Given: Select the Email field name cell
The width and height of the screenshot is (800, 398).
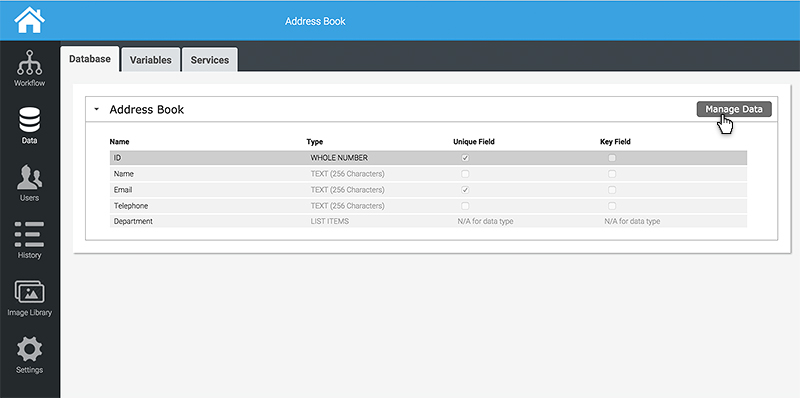Looking at the screenshot, I should coord(123,190).
